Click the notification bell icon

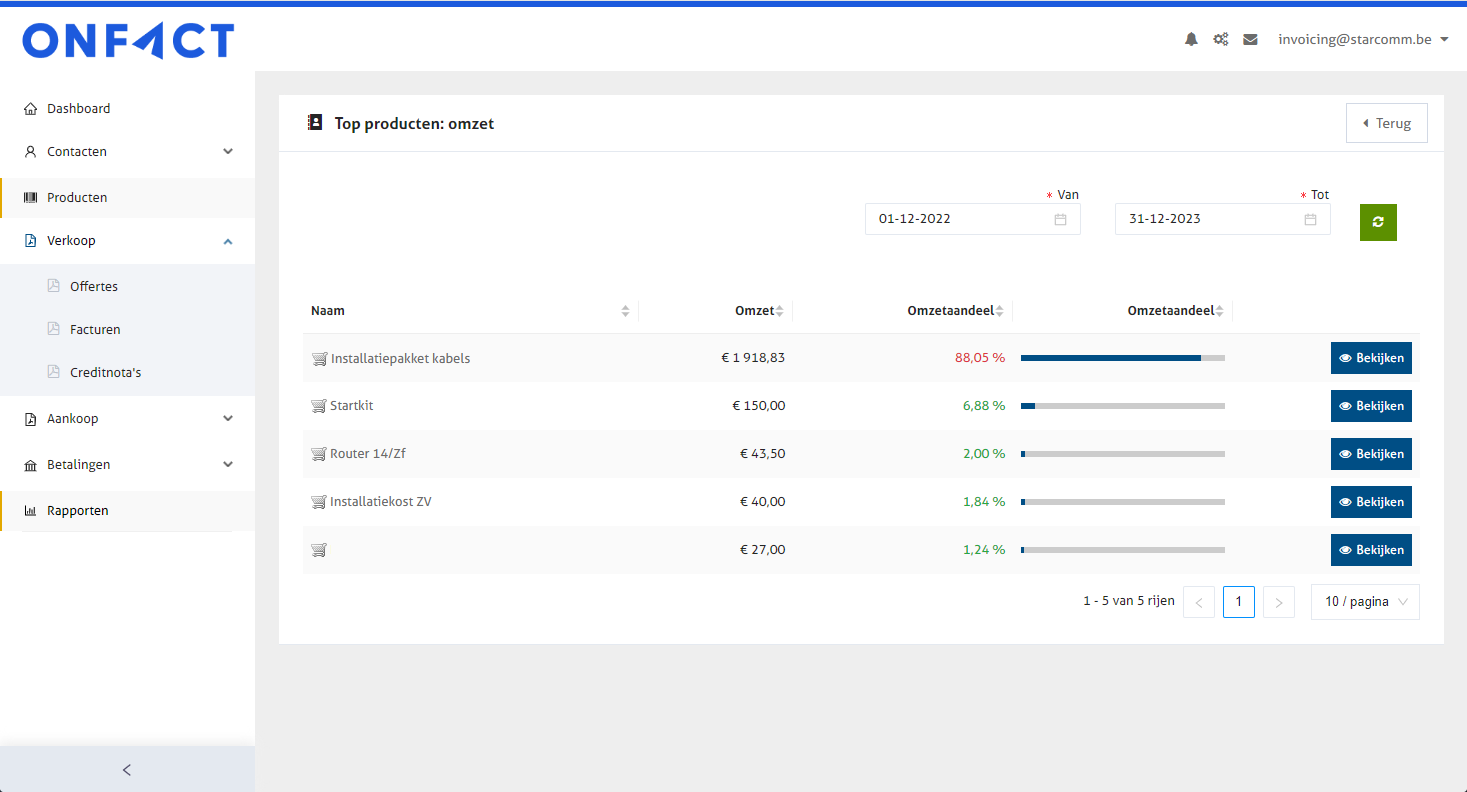pos(1191,40)
